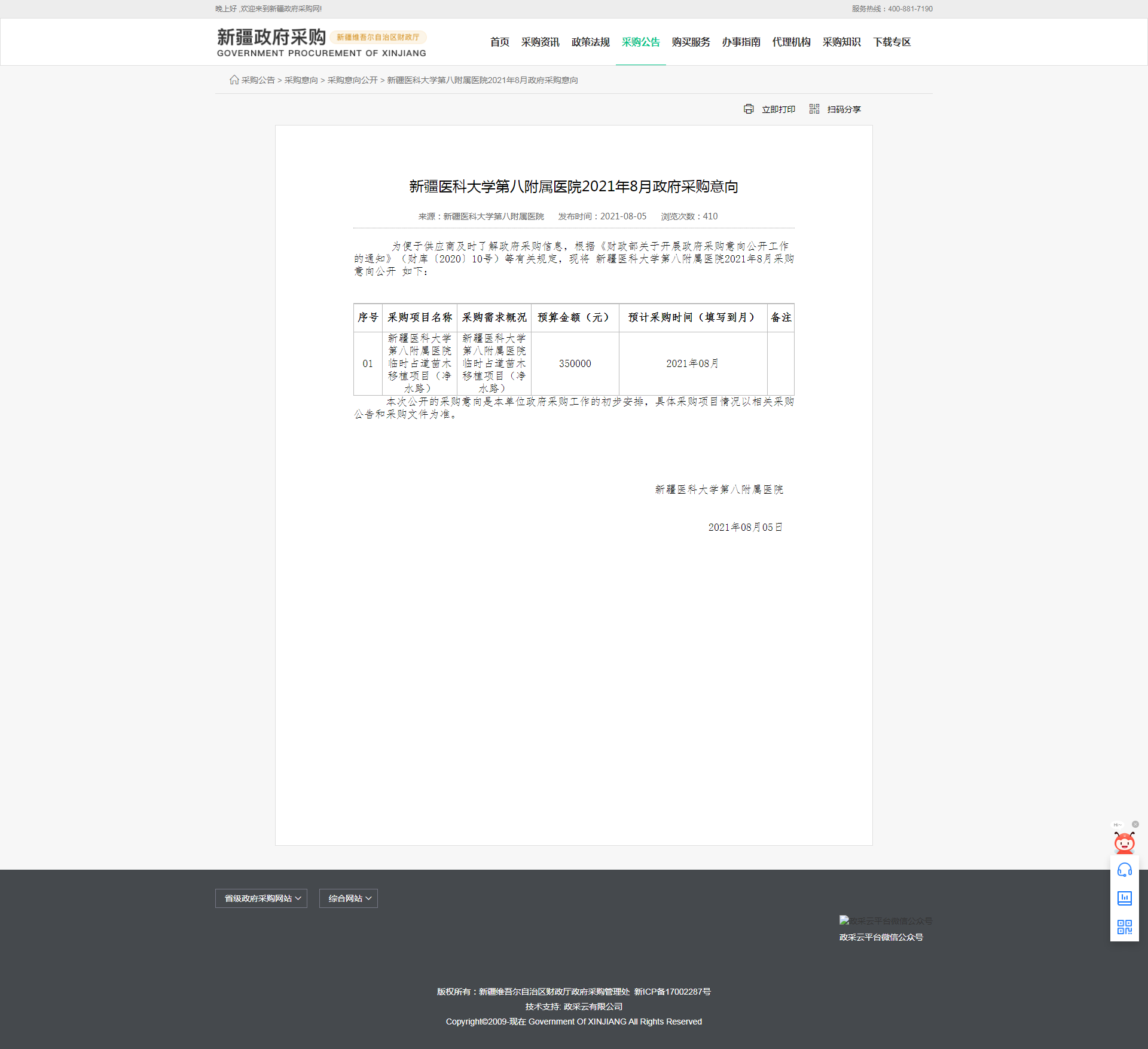Viewport: 1148px width, 1049px height.
Task: Open 政策法规 menu item
Action: (590, 42)
